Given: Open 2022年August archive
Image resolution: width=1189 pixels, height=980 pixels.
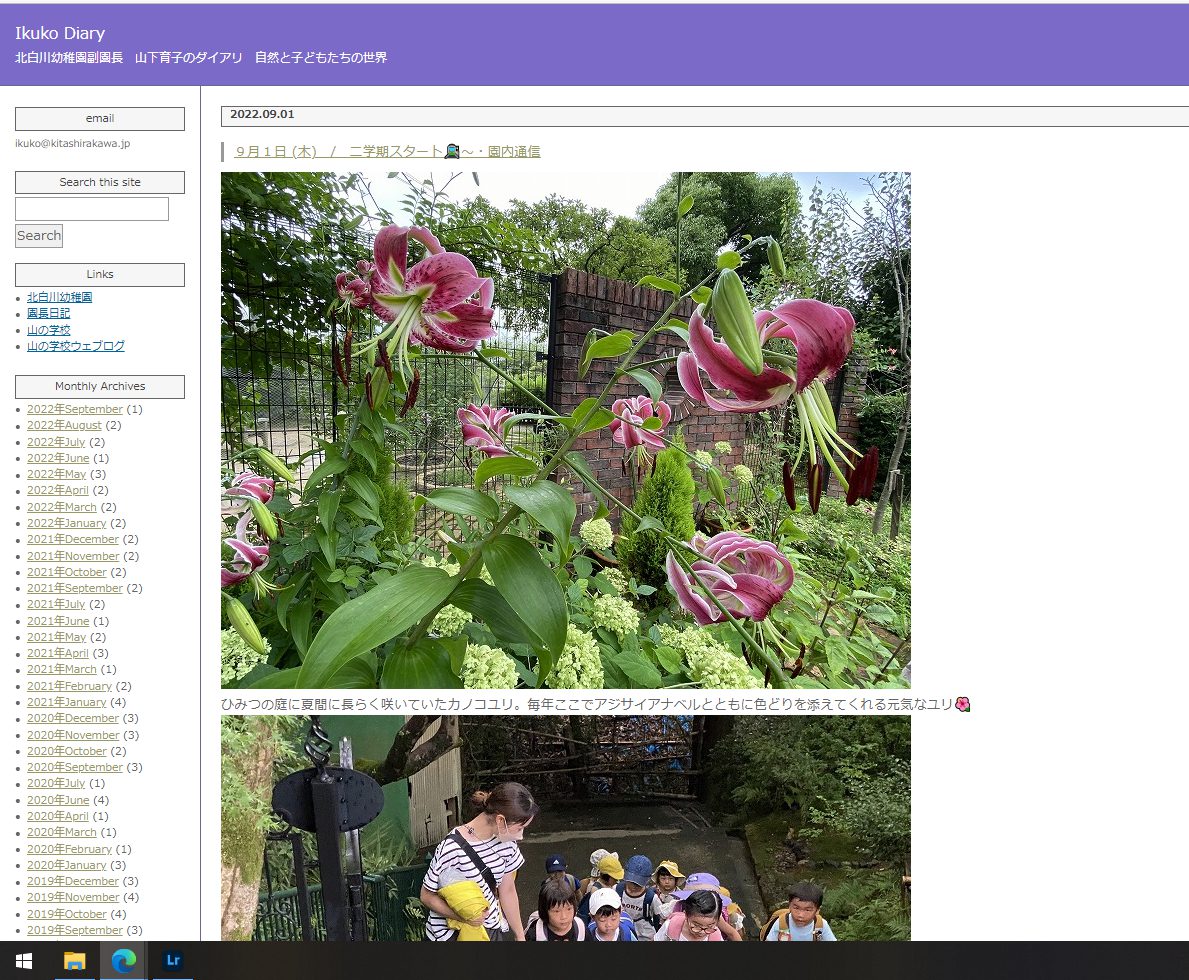Looking at the screenshot, I should [x=64, y=426].
